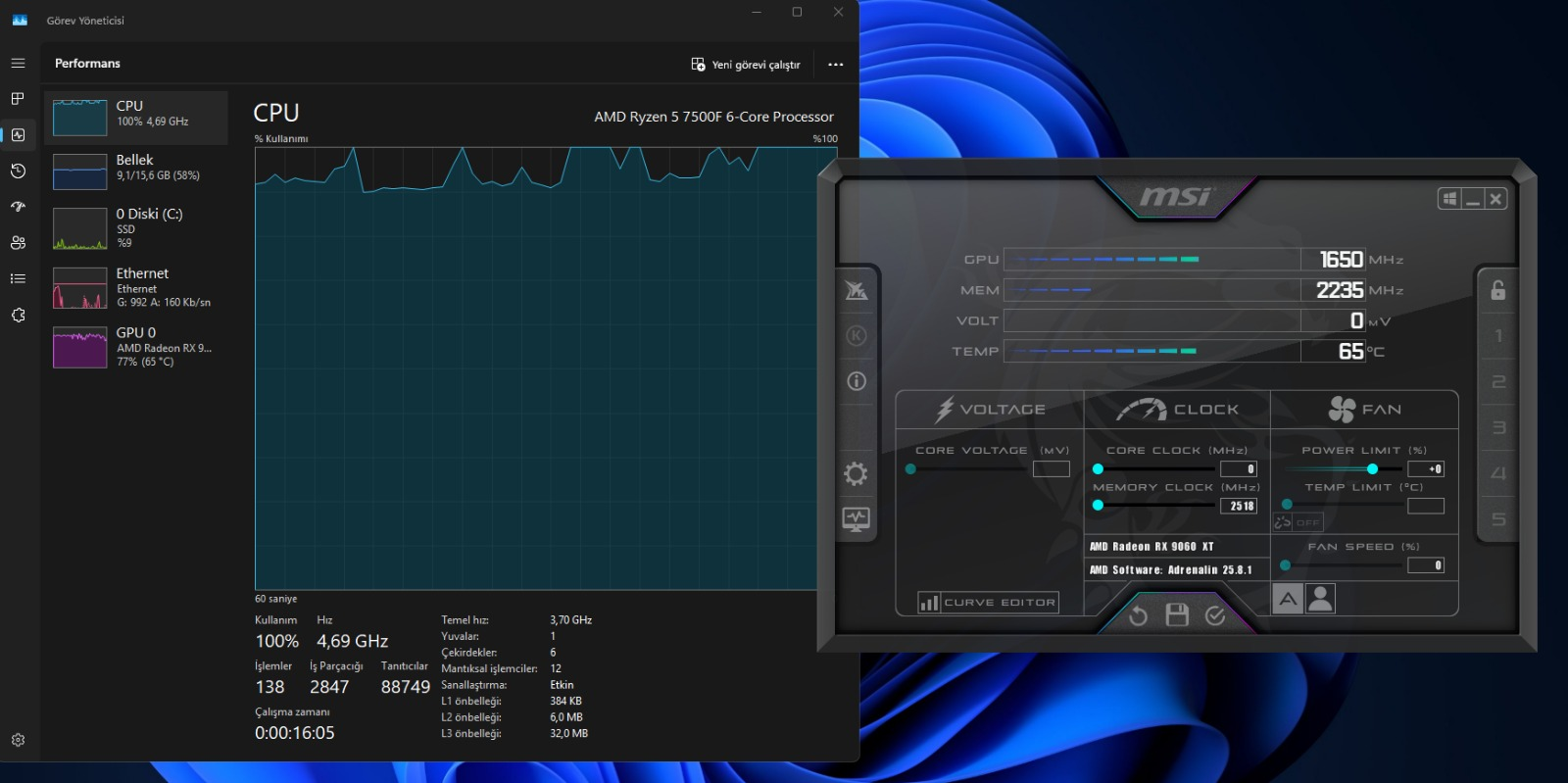Click the Core Clock slider handle
The height and width of the screenshot is (783, 1568).
pyautogui.click(x=1098, y=469)
